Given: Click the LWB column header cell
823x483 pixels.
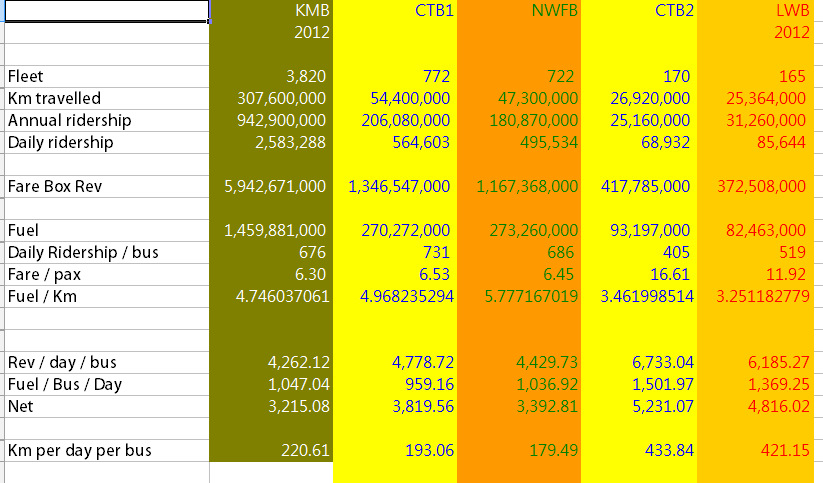Looking at the screenshot, I should (793, 10).
